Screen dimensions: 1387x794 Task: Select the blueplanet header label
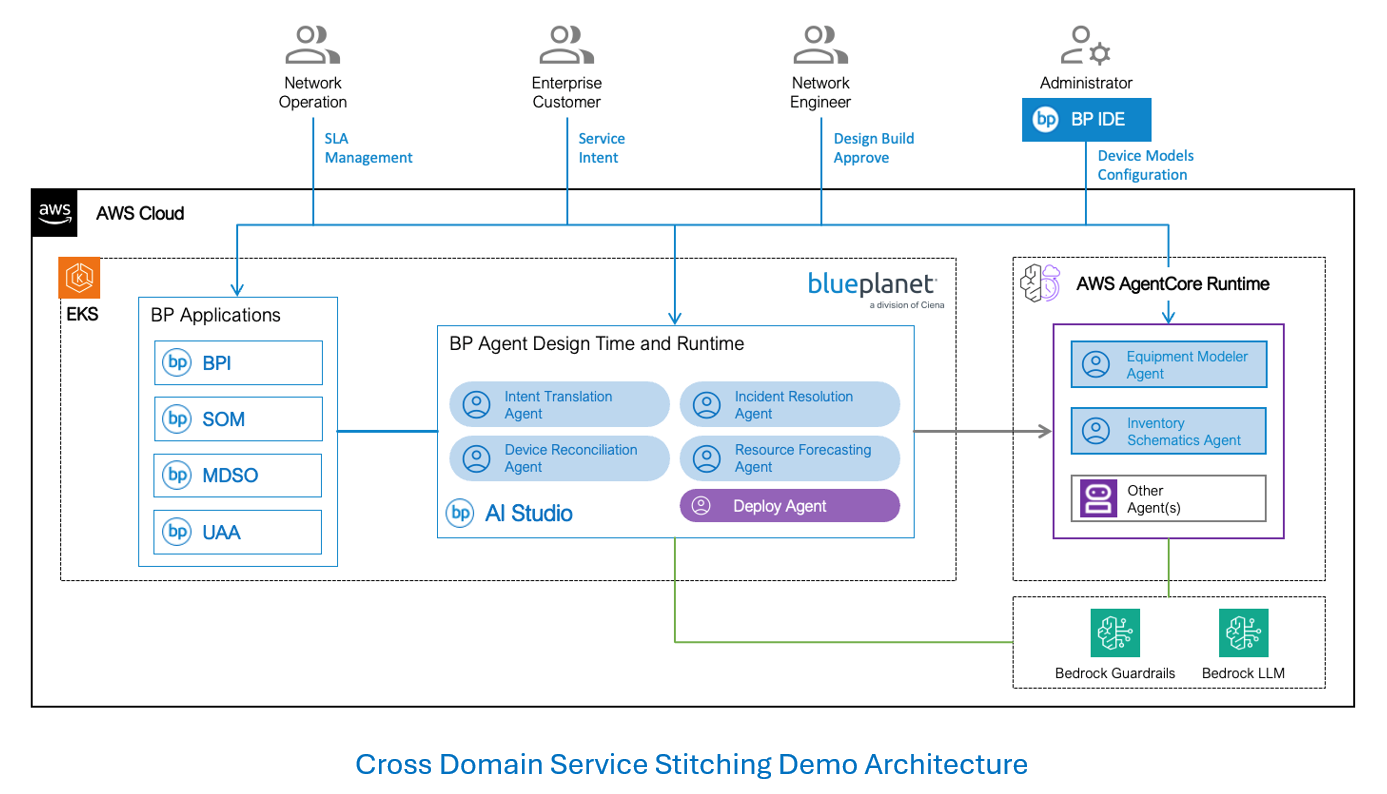click(871, 284)
